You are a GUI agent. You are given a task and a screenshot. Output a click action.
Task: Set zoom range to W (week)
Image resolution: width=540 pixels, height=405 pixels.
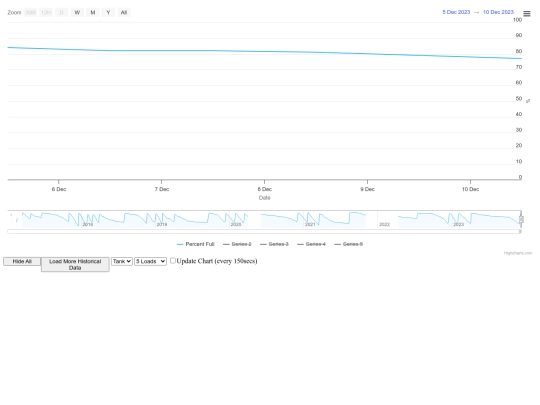coord(77,12)
